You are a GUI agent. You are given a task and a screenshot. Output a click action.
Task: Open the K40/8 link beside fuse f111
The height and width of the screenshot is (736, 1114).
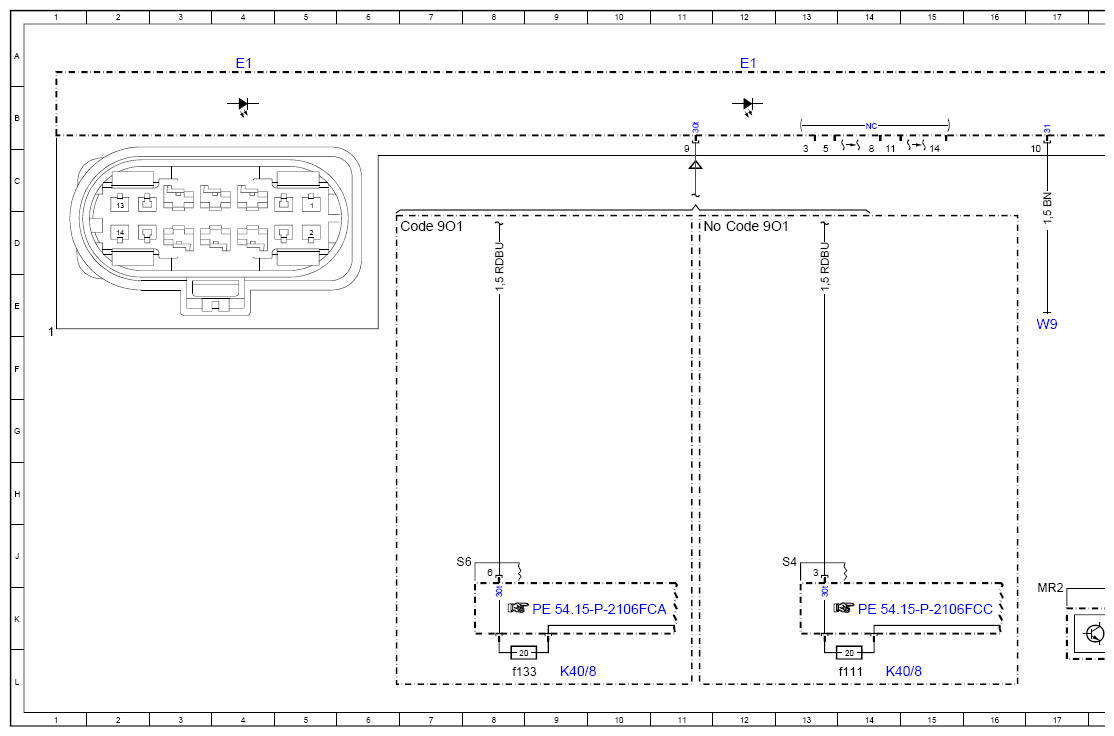click(903, 671)
